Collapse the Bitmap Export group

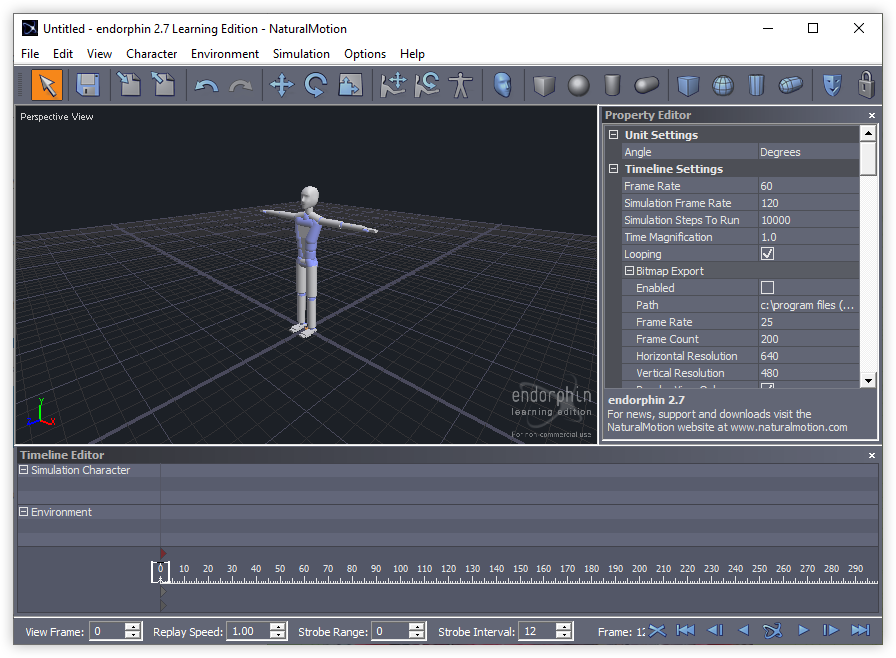629,271
